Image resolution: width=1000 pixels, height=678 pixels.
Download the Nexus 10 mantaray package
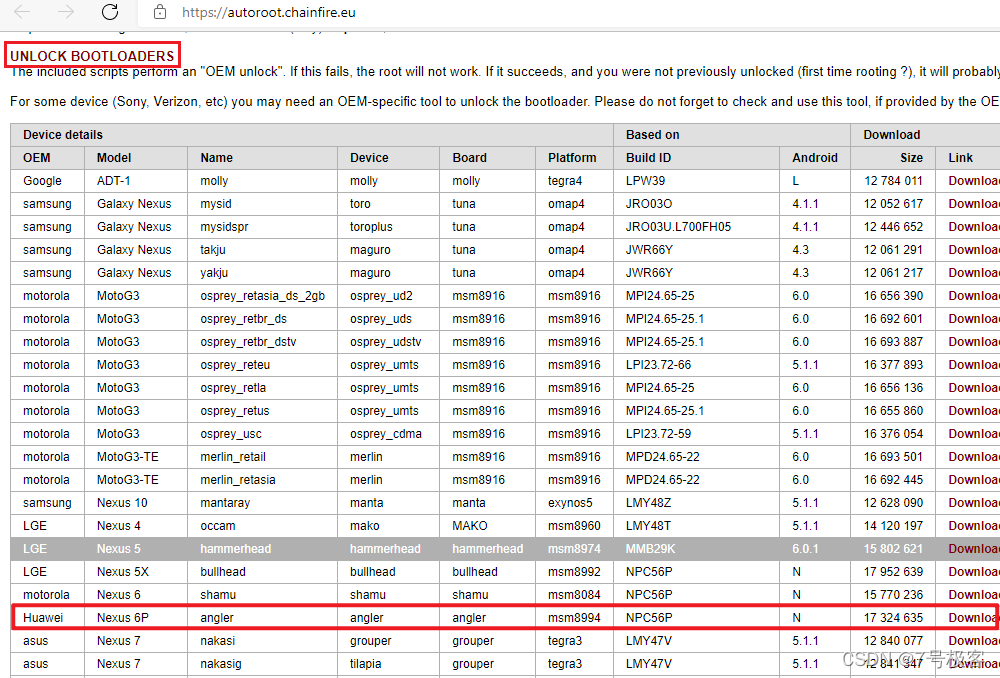[x=974, y=502]
